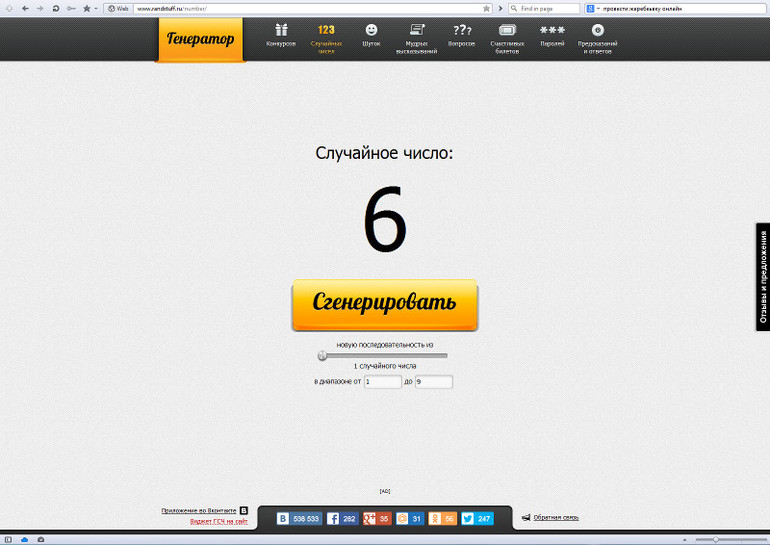Image resolution: width=770 pixels, height=545 pixels.
Task: Share via the Google Plus button
Action: click(377, 519)
